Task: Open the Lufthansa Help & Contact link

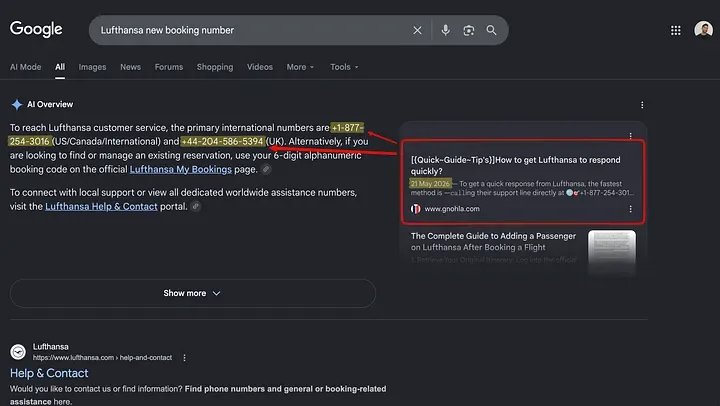Action: (101, 207)
